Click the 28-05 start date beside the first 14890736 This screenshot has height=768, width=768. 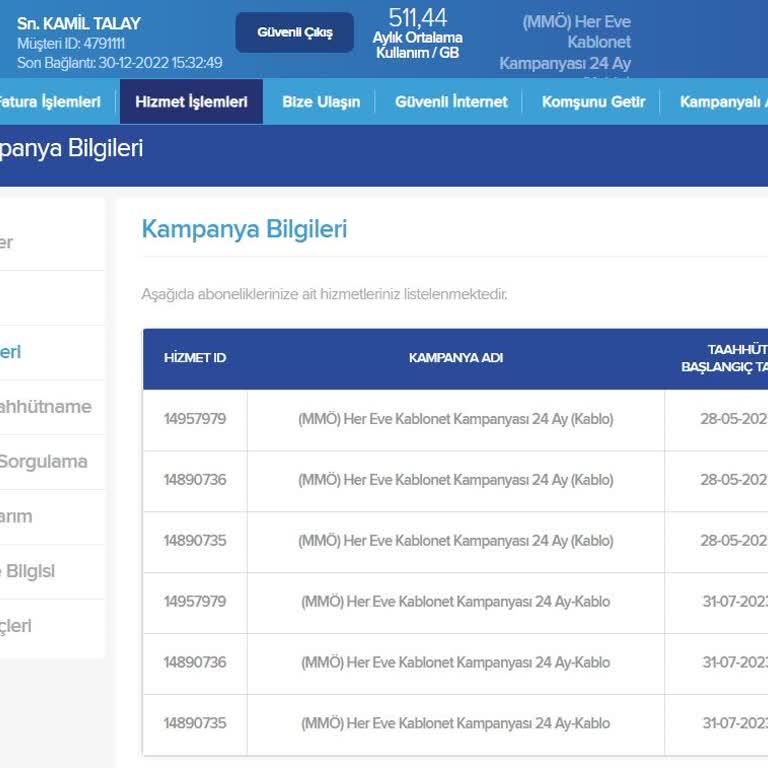734,480
